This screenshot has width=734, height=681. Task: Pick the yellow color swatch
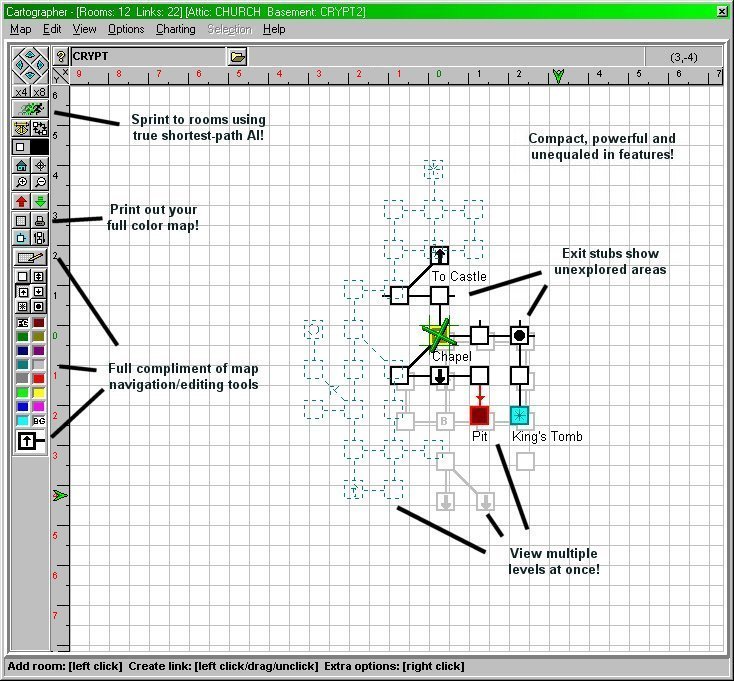[x=39, y=392]
